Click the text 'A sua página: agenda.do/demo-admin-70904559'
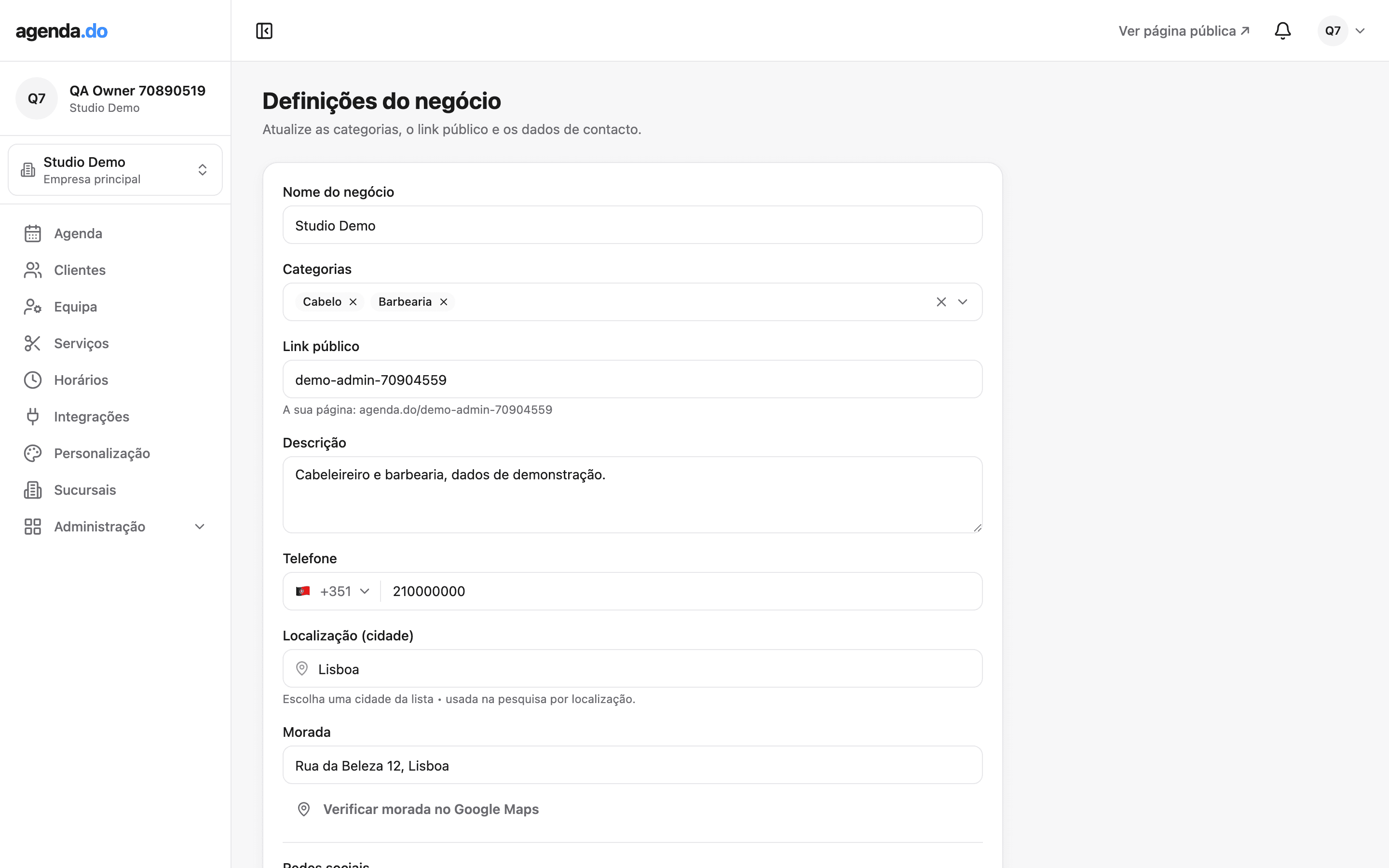 [x=417, y=410]
